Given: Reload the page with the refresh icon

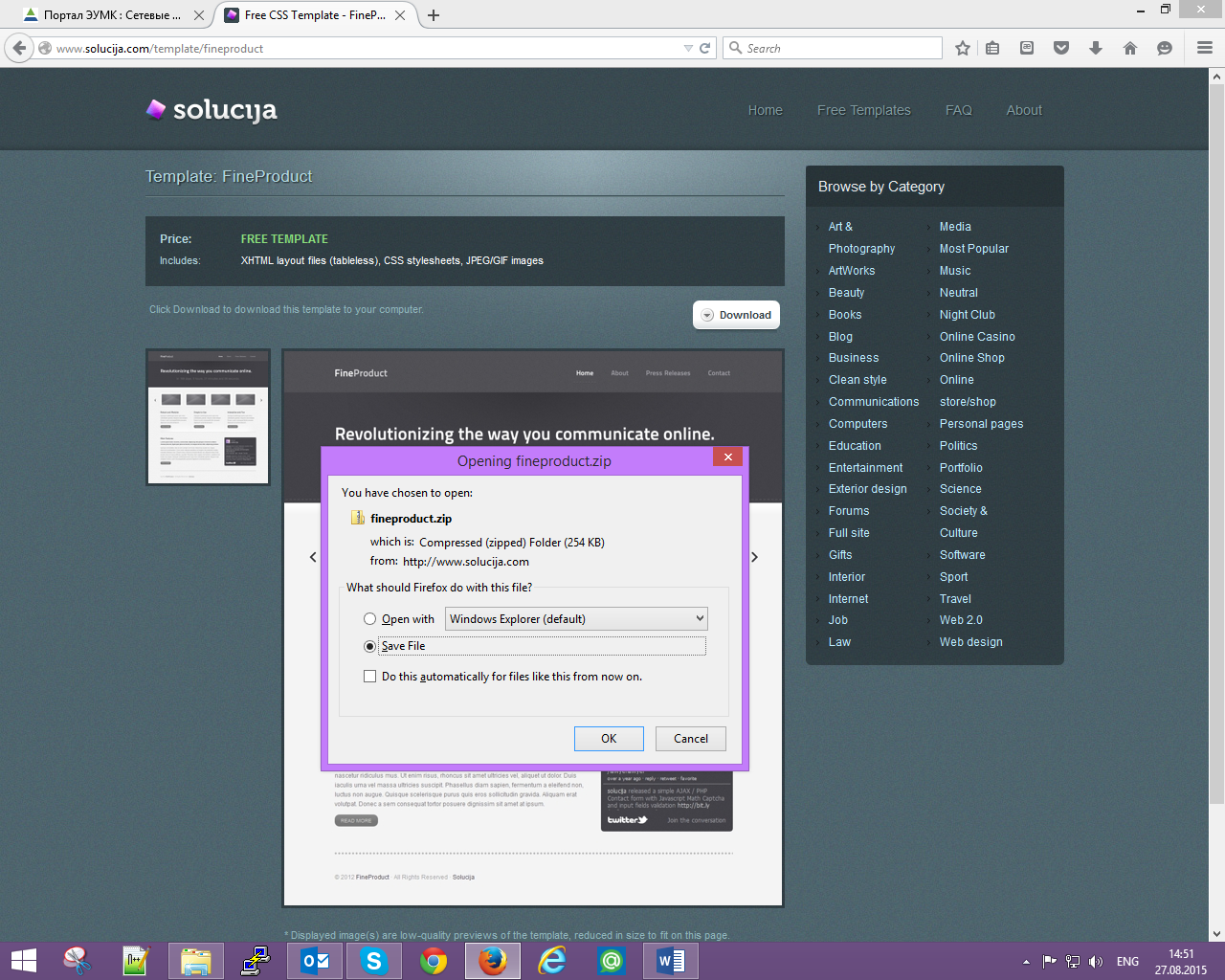Looking at the screenshot, I should pyautogui.click(x=705, y=48).
